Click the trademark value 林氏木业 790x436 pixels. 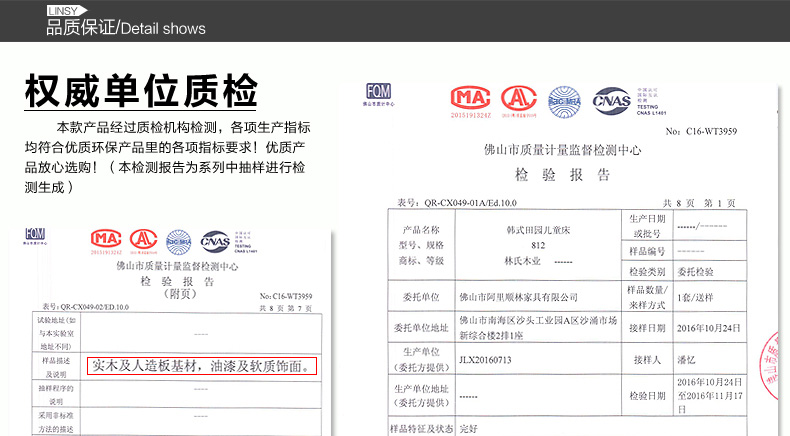tap(522, 261)
